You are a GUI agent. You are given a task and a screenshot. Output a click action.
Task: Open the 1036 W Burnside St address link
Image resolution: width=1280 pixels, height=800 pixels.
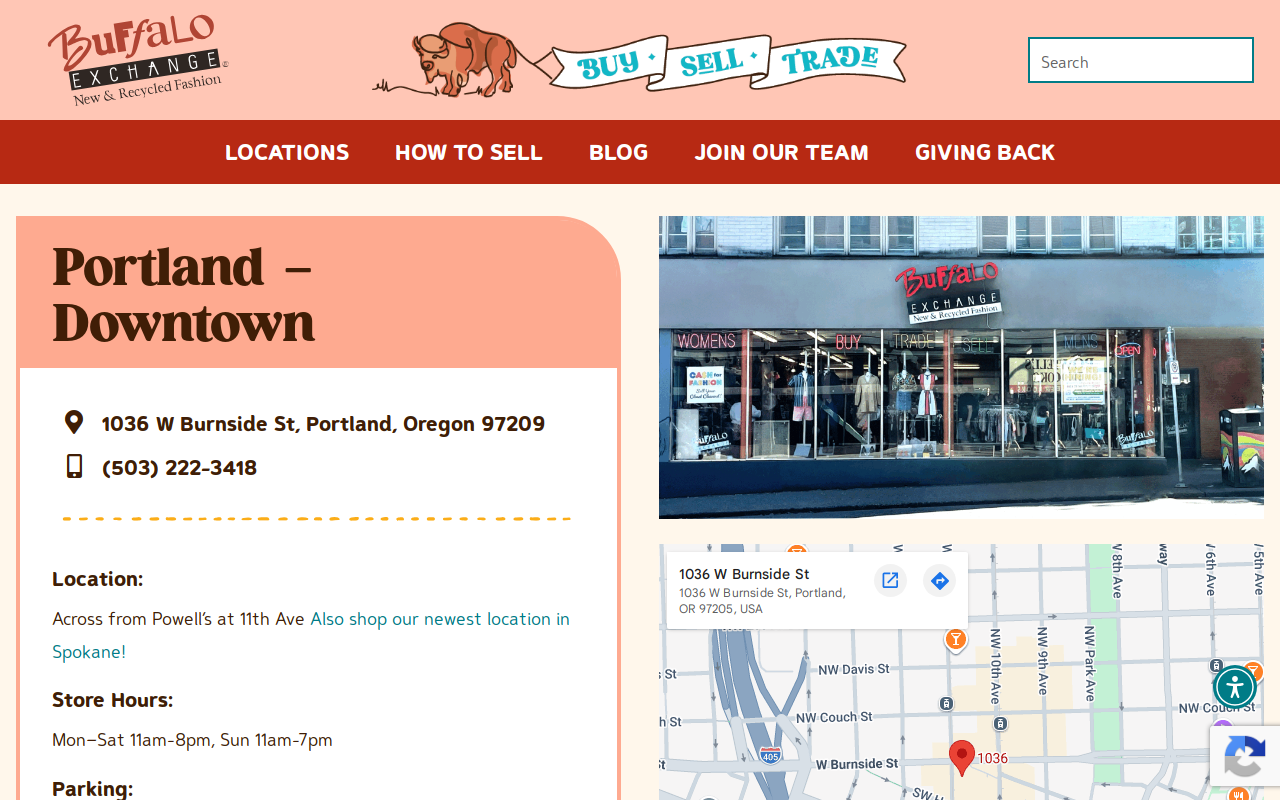[x=323, y=424]
